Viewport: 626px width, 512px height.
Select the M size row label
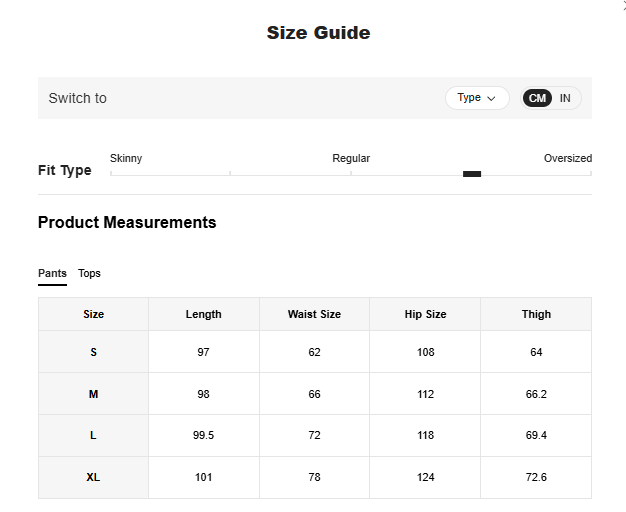click(93, 394)
